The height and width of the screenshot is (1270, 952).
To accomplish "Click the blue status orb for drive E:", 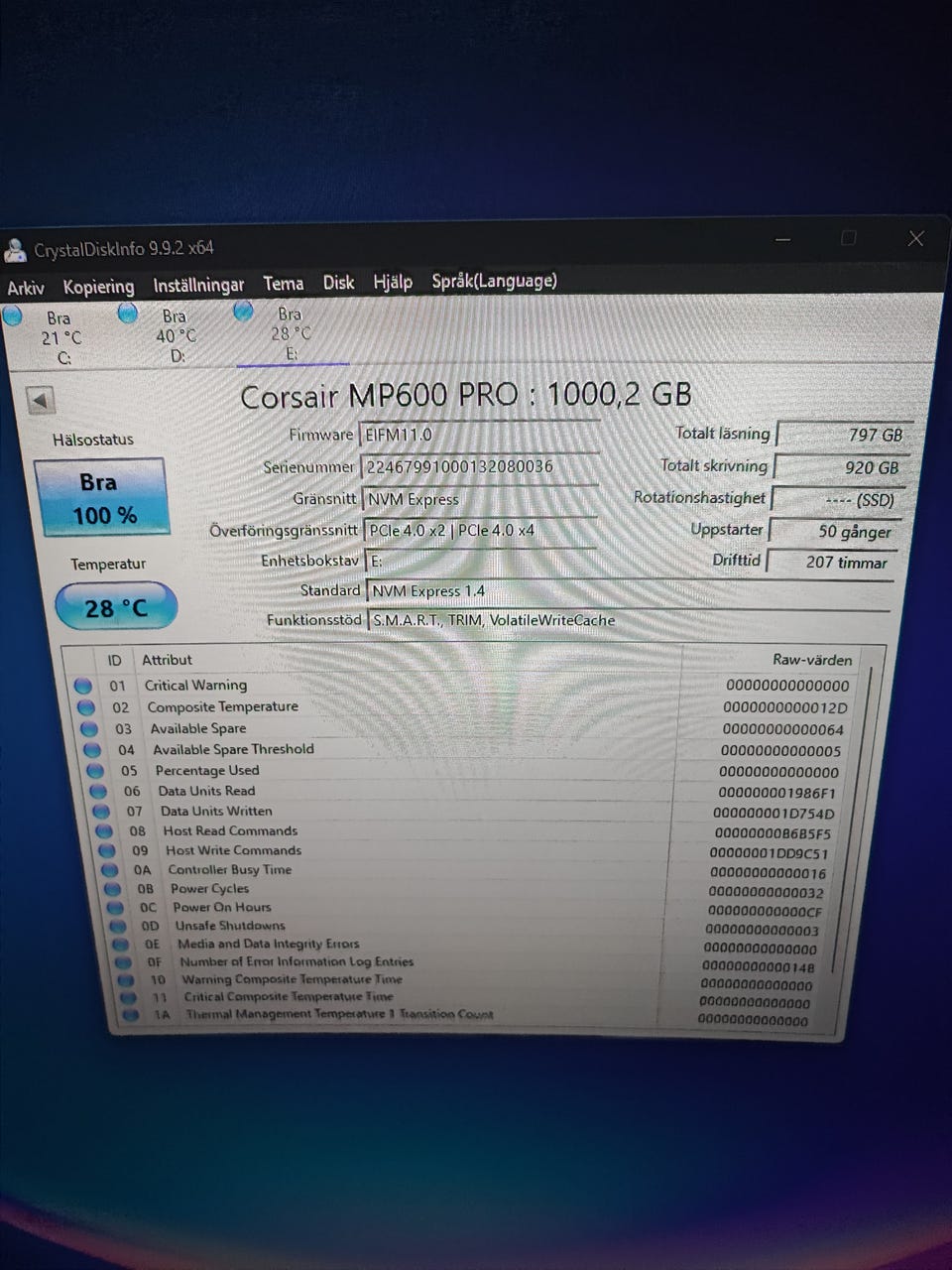I will click(x=244, y=312).
